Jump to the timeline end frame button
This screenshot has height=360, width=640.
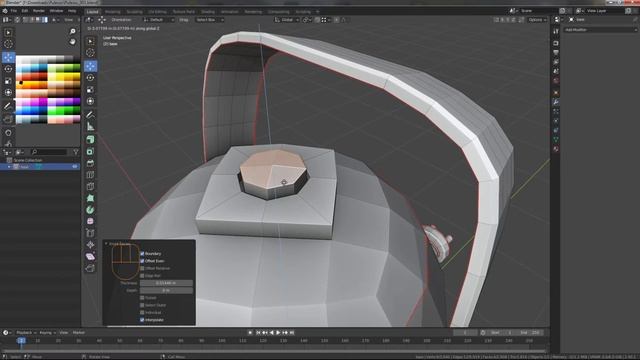292,333
